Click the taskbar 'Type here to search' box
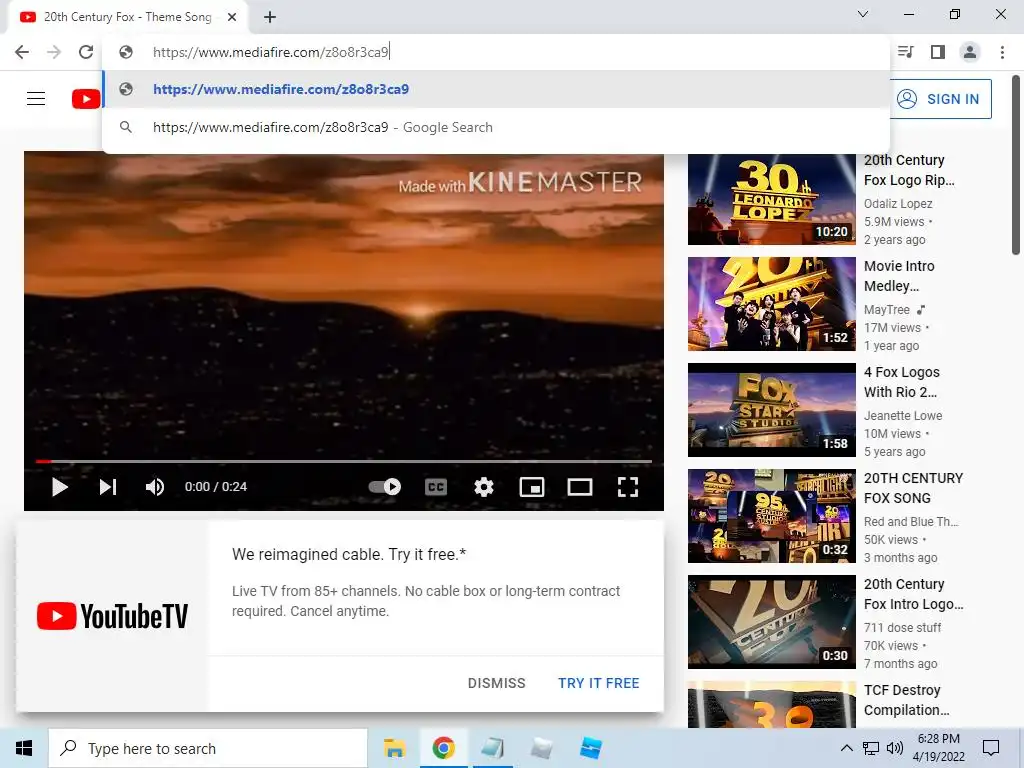Viewport: 1024px width, 768px height. click(208, 748)
